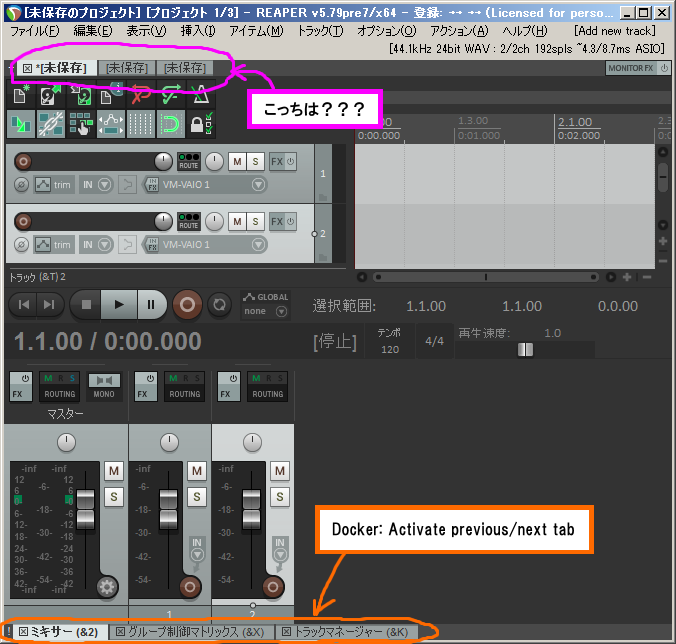The height and width of the screenshot is (644, 676).
Task: Toggle ripple editing toolbar icon
Action: (81, 124)
